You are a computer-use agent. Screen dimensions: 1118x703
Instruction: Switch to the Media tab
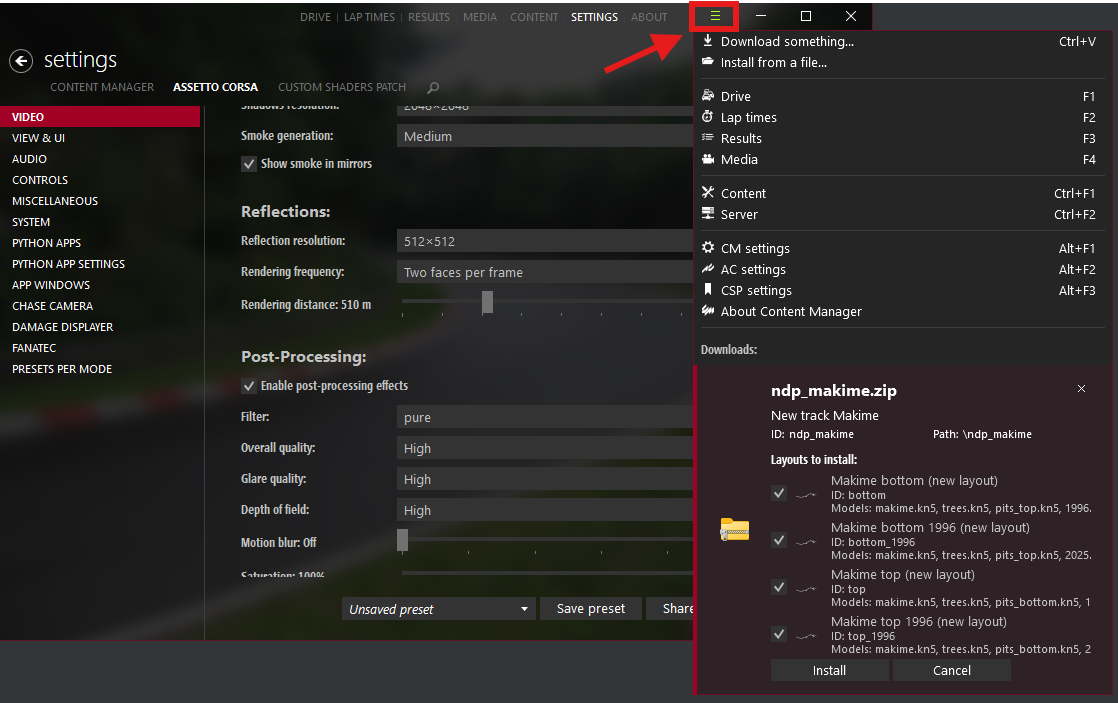[480, 17]
